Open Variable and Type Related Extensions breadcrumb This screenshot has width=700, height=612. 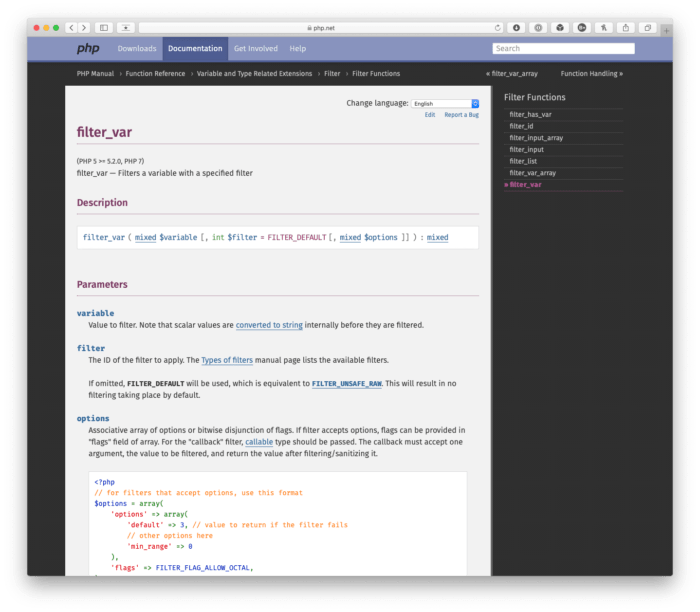(254, 74)
